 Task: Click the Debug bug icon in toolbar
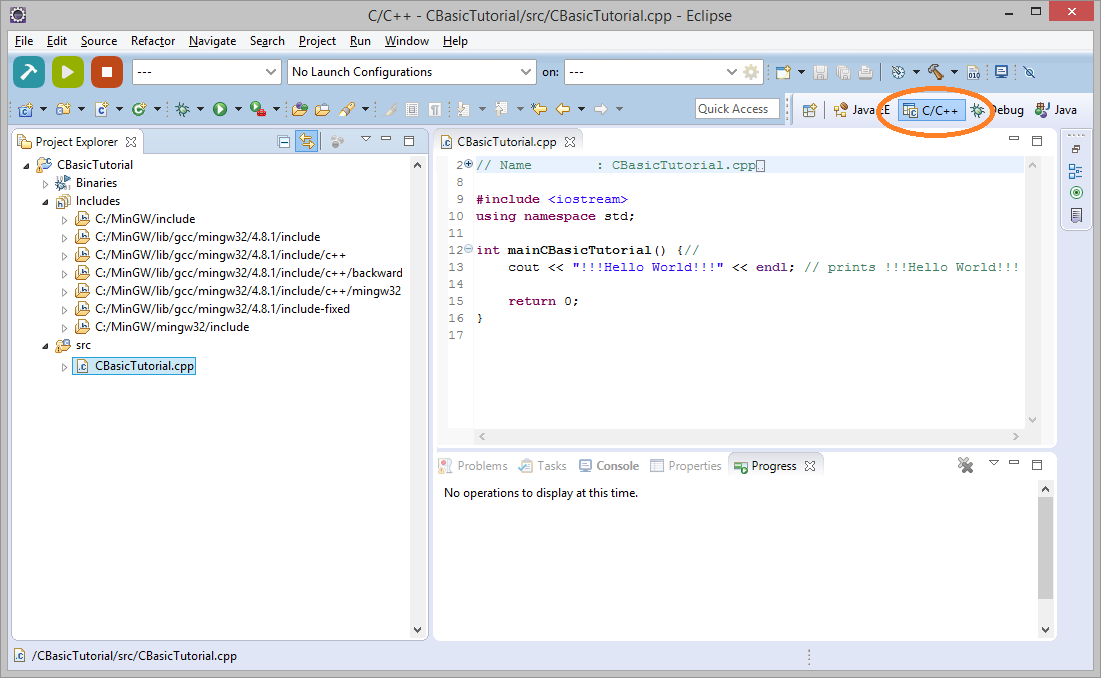tap(183, 109)
